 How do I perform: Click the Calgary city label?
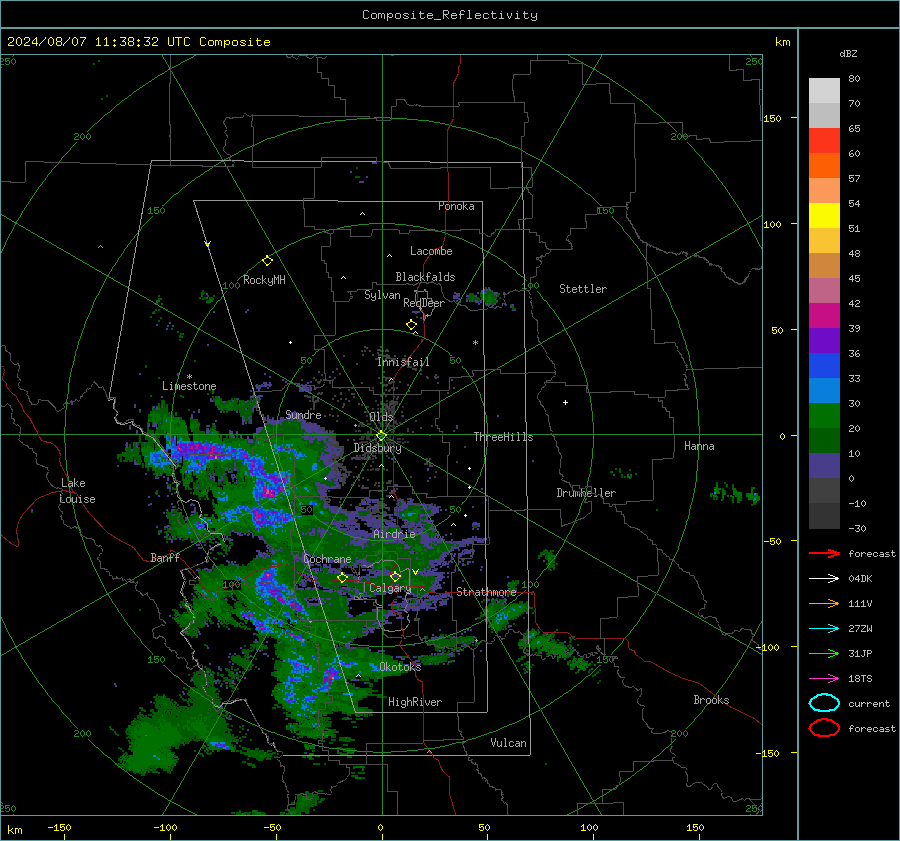390,588
